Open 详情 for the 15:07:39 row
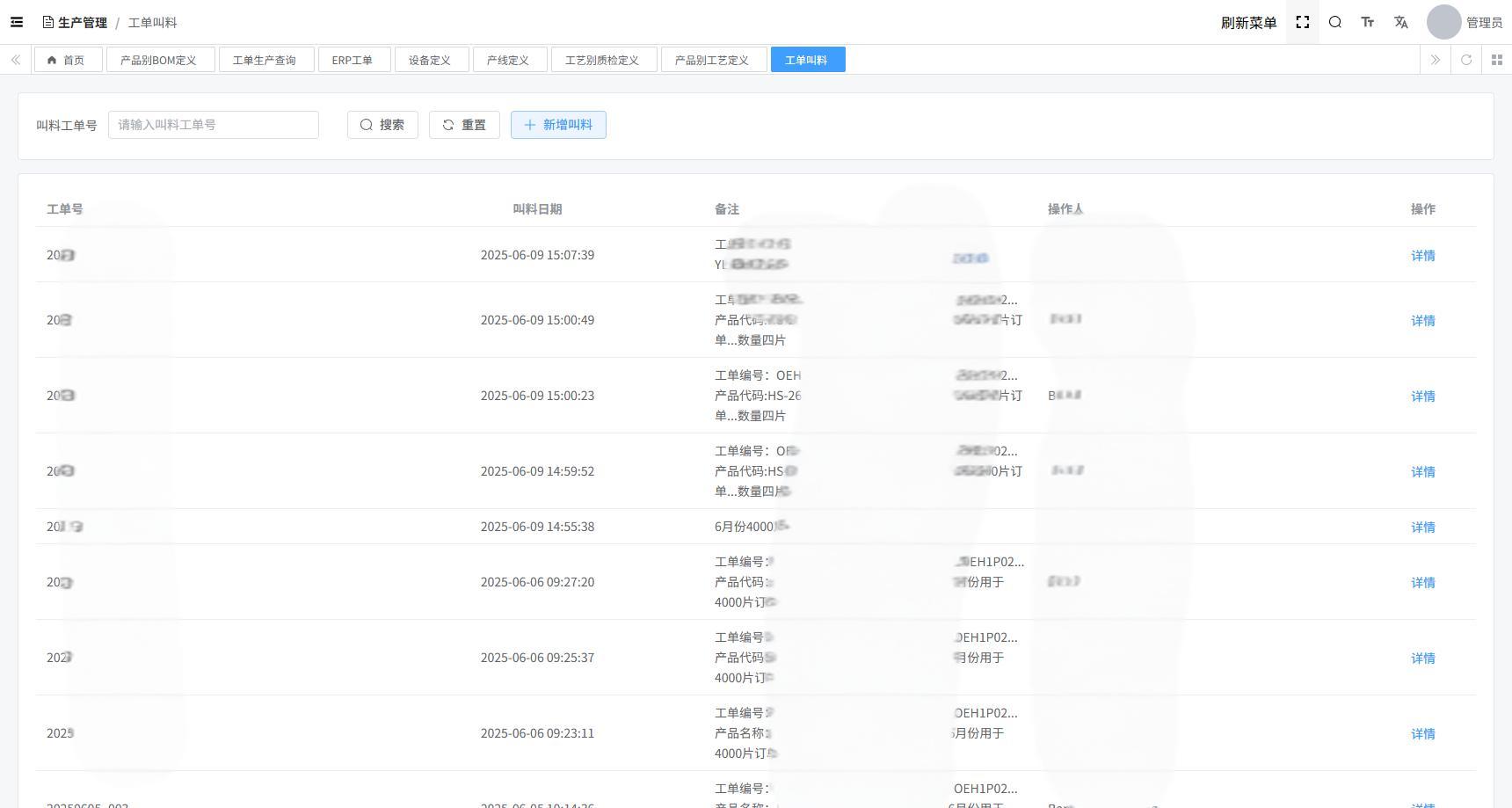This screenshot has height=808, width=1512. [1423, 256]
